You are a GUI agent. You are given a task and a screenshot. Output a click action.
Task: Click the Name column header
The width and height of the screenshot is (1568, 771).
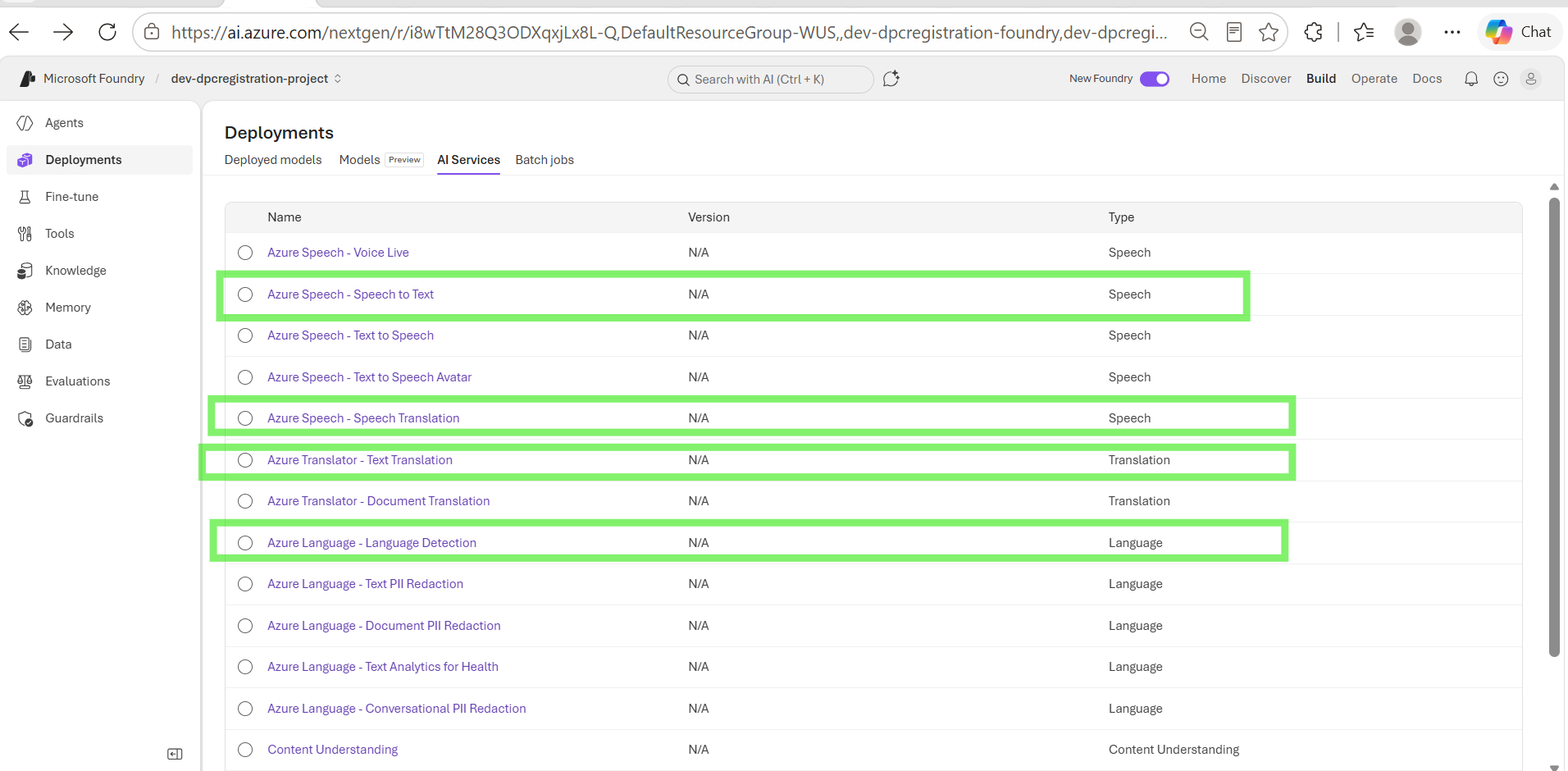285,217
